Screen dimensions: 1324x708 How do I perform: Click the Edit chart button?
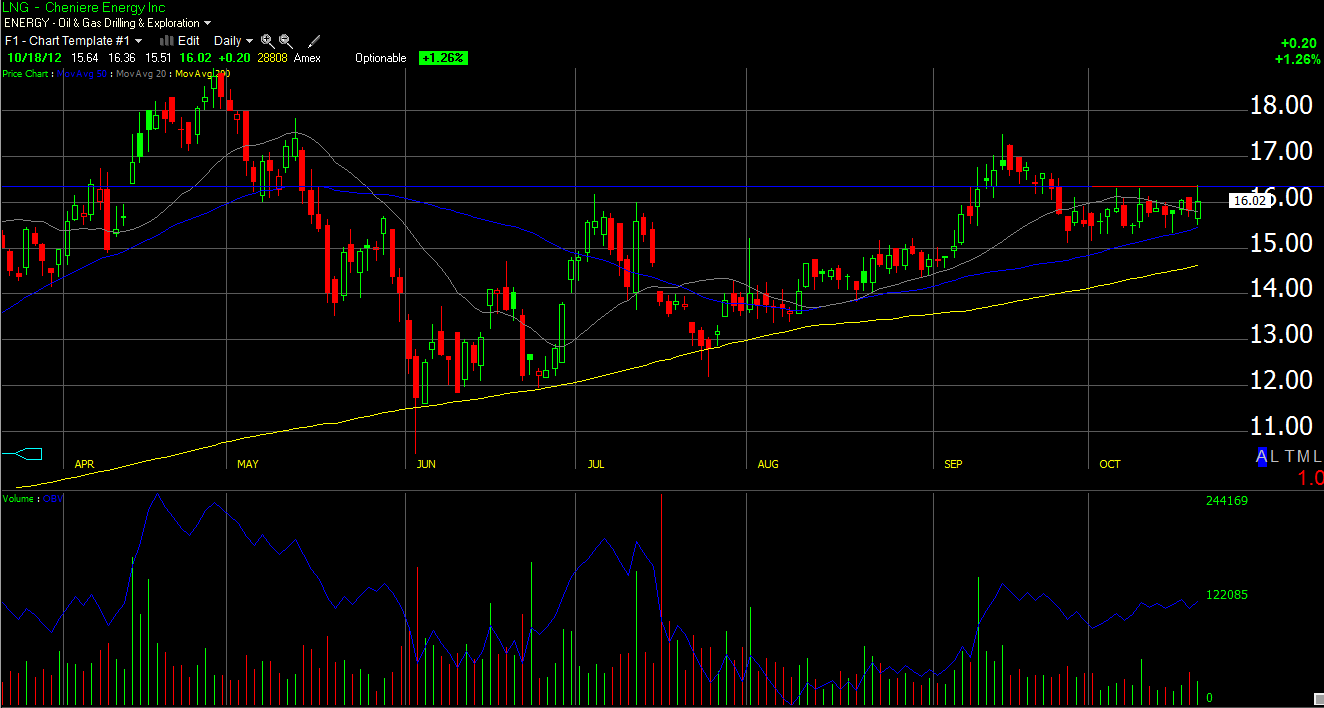188,41
